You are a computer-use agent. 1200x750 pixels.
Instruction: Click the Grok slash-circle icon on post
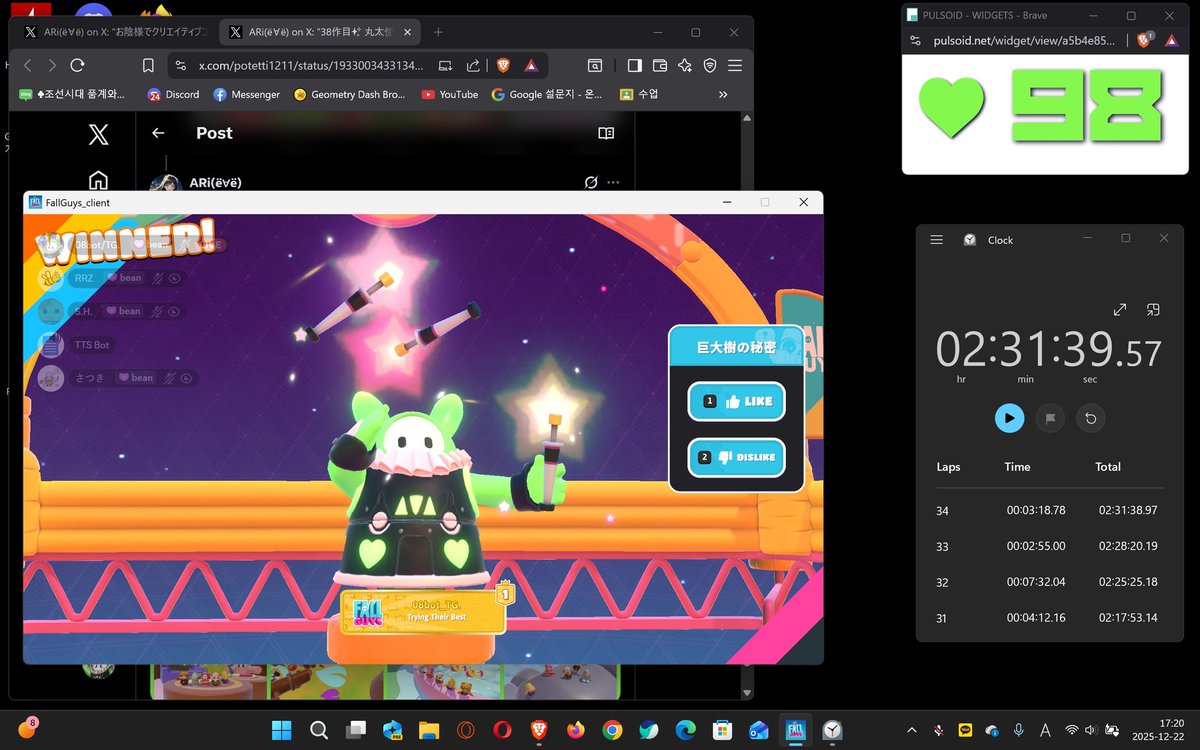coord(591,182)
